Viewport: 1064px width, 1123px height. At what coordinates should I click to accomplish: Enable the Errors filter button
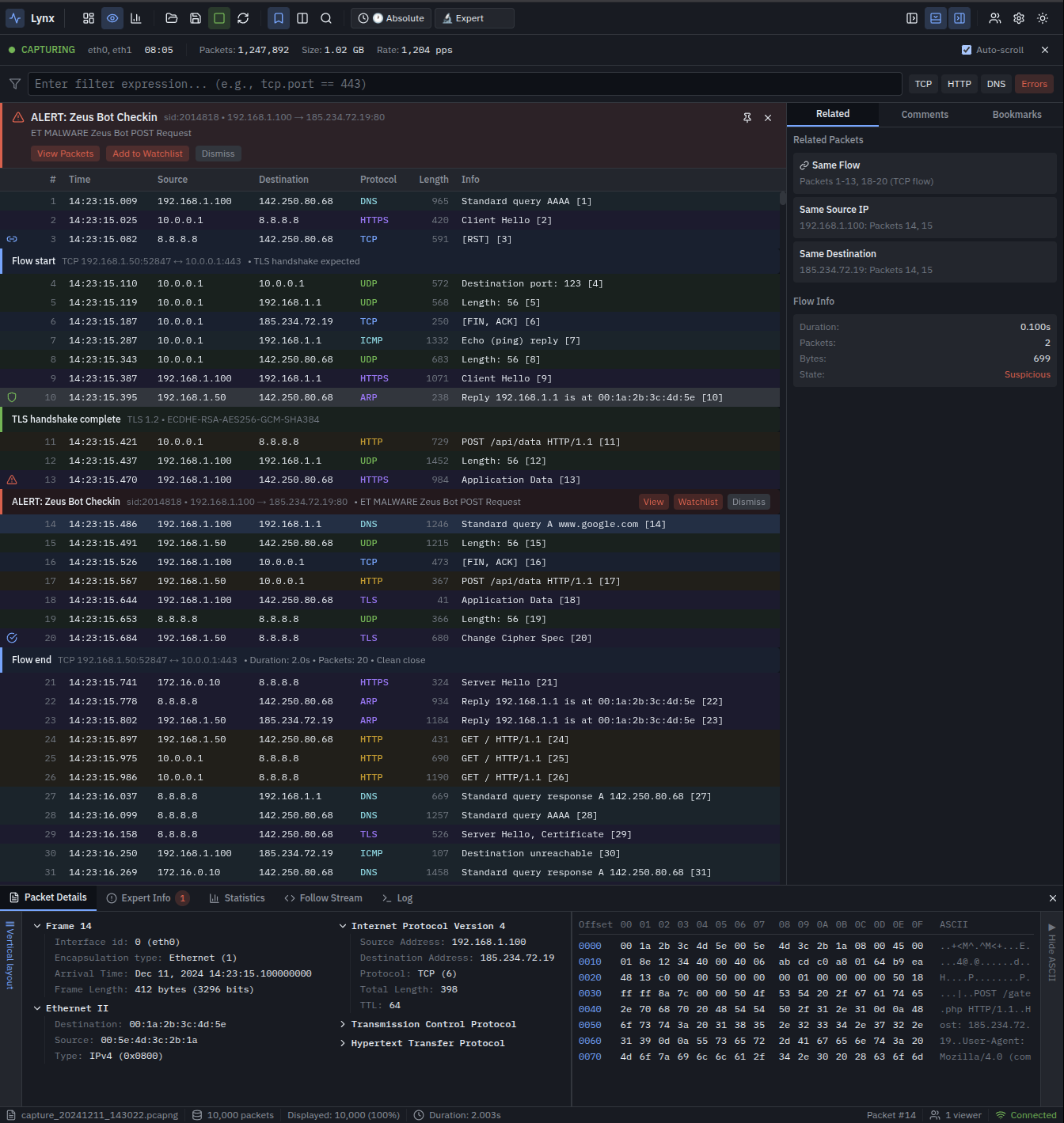pos(1034,83)
